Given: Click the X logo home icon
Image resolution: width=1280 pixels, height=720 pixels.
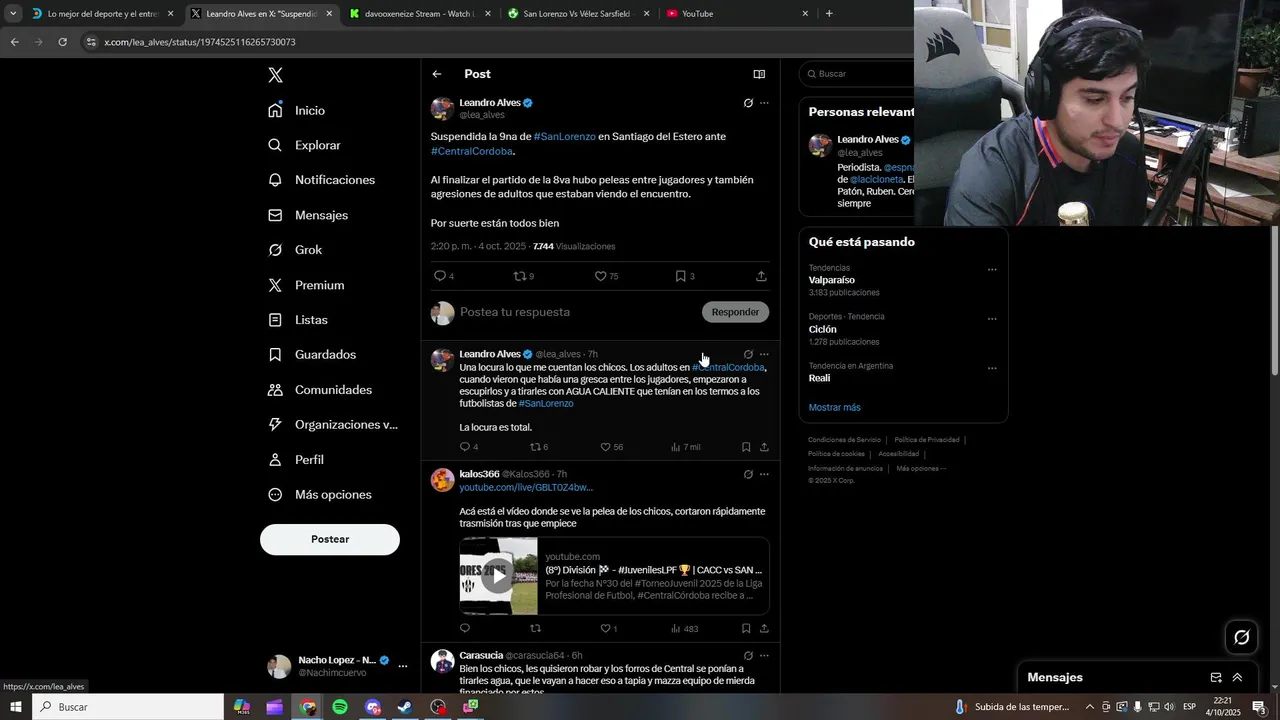Looking at the screenshot, I should [275, 75].
